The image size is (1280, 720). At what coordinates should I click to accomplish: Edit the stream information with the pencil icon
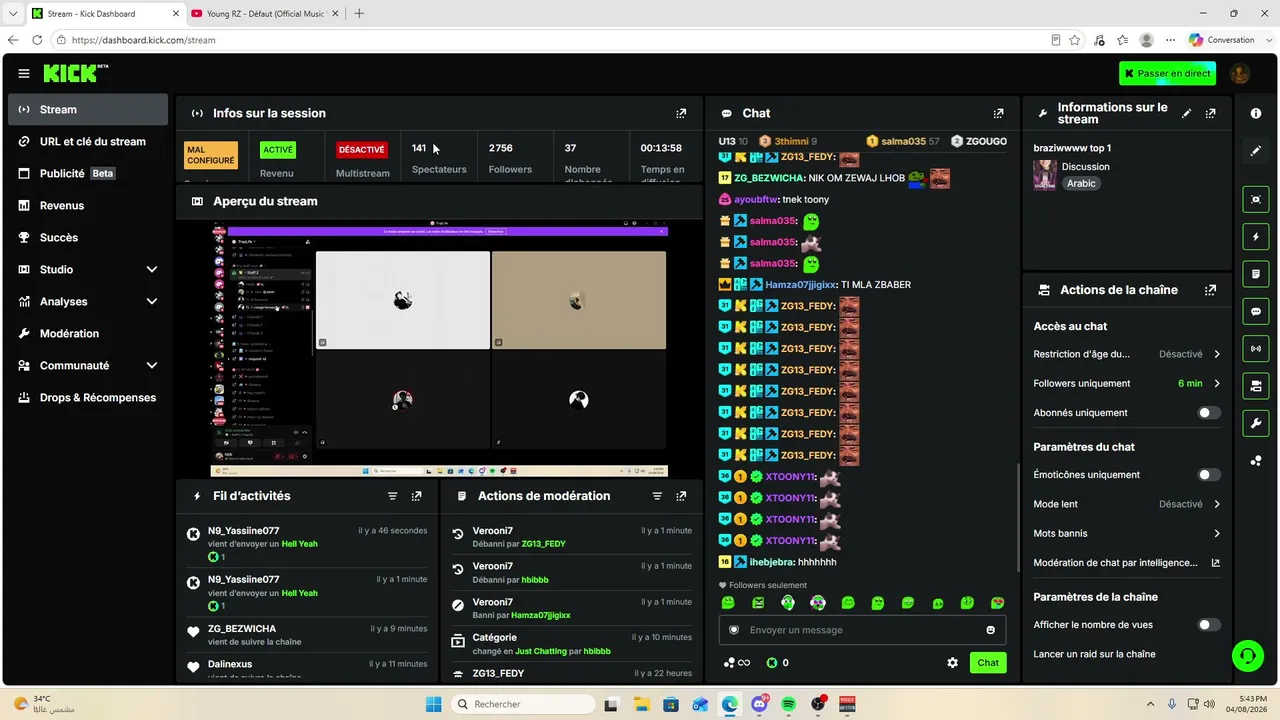1187,113
